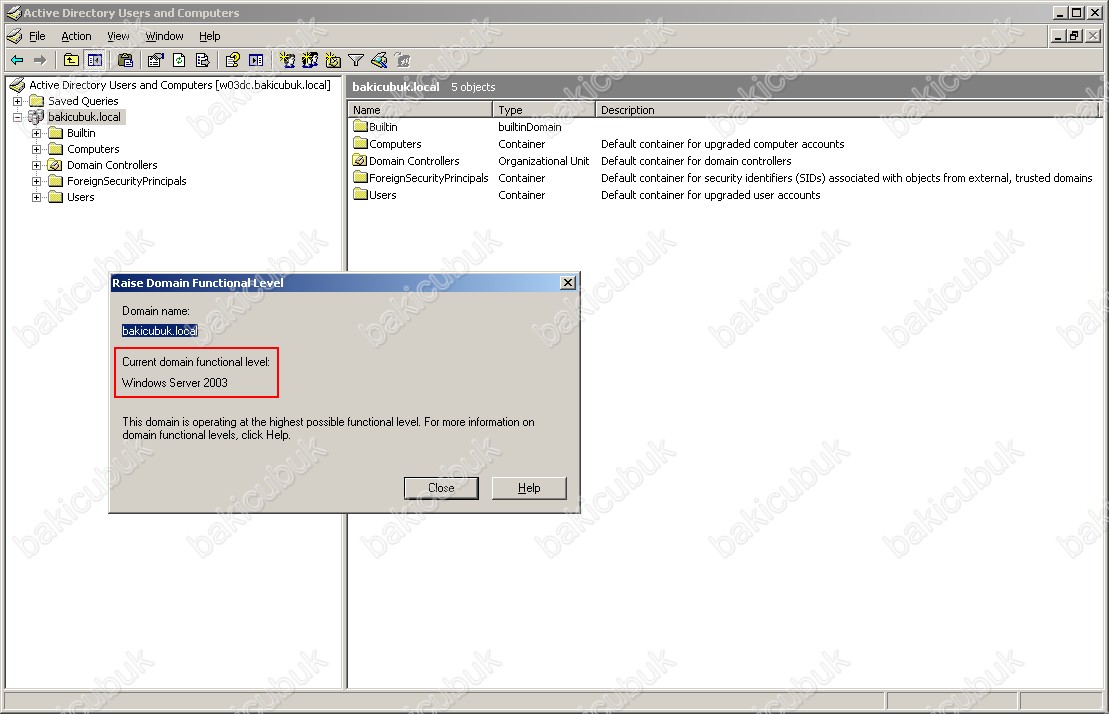This screenshot has height=714, width=1109.
Task: Select the root Active Directory Users and Computers node
Action: tap(180, 85)
